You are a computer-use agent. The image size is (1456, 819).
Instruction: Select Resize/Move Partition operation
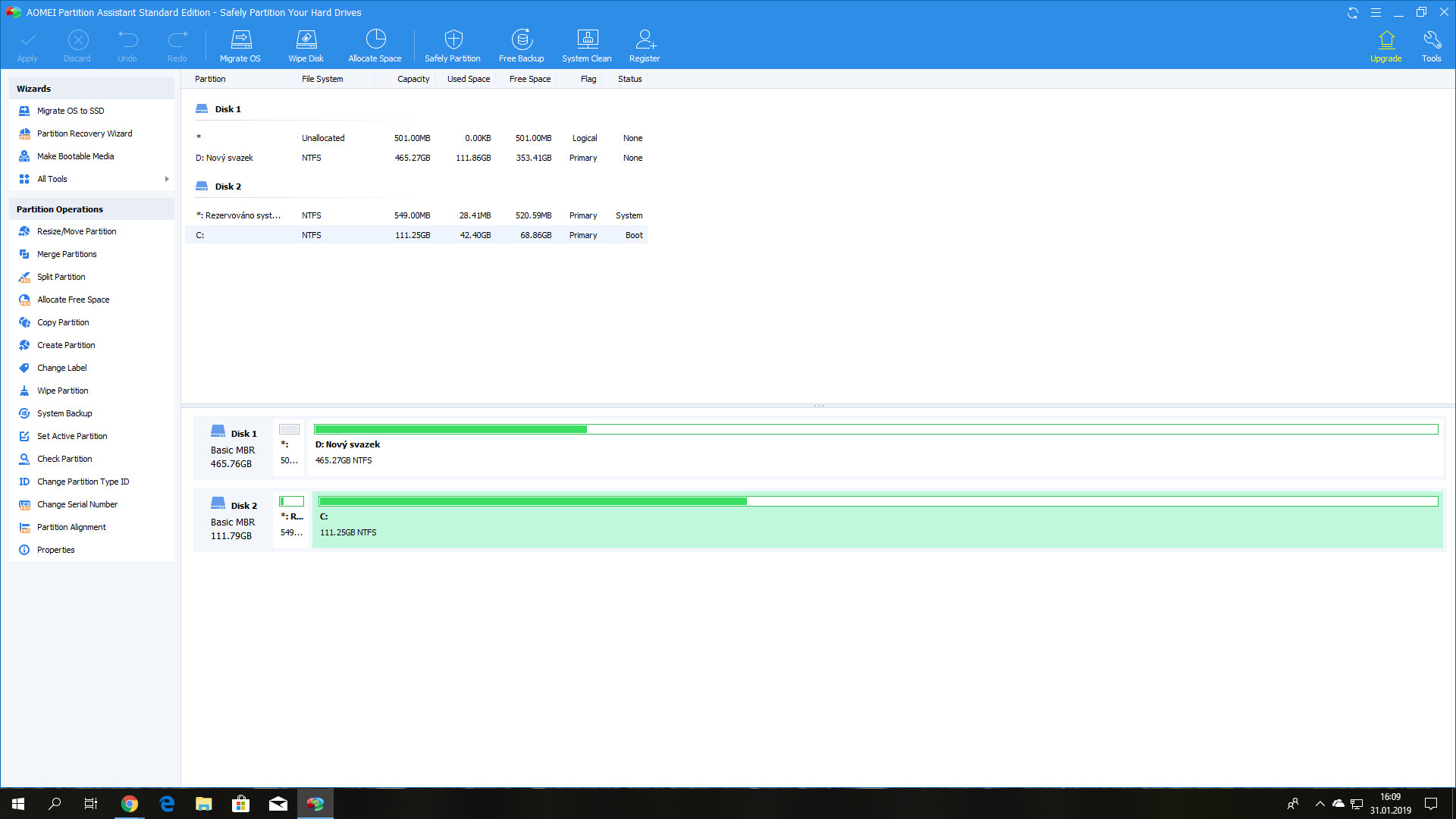coord(77,231)
